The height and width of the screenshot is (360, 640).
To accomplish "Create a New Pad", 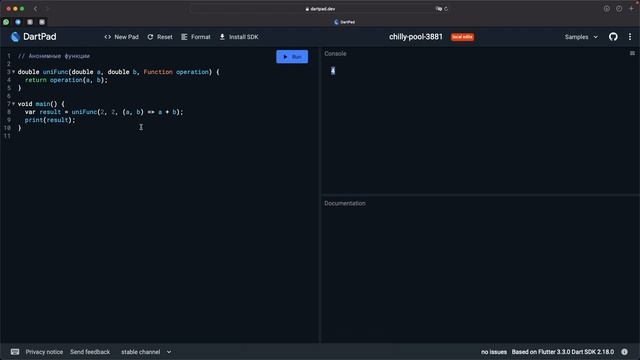I will coord(121,37).
